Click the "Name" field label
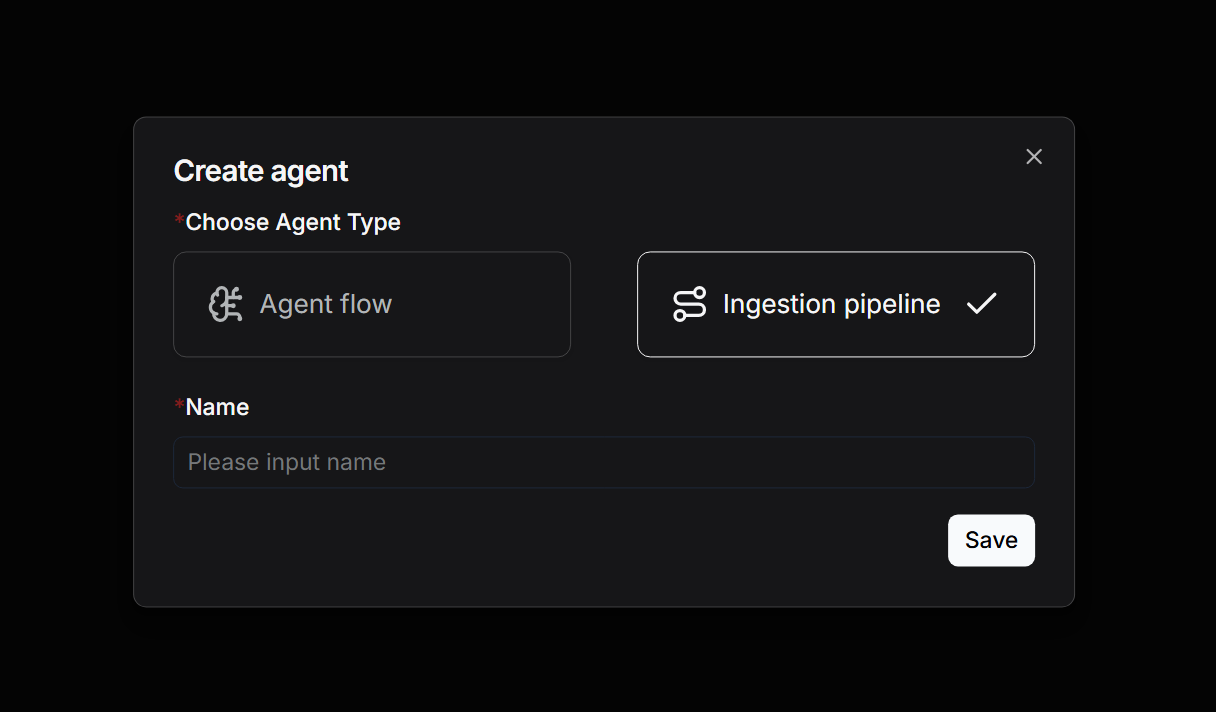This screenshot has height=712, width=1216. click(x=217, y=407)
